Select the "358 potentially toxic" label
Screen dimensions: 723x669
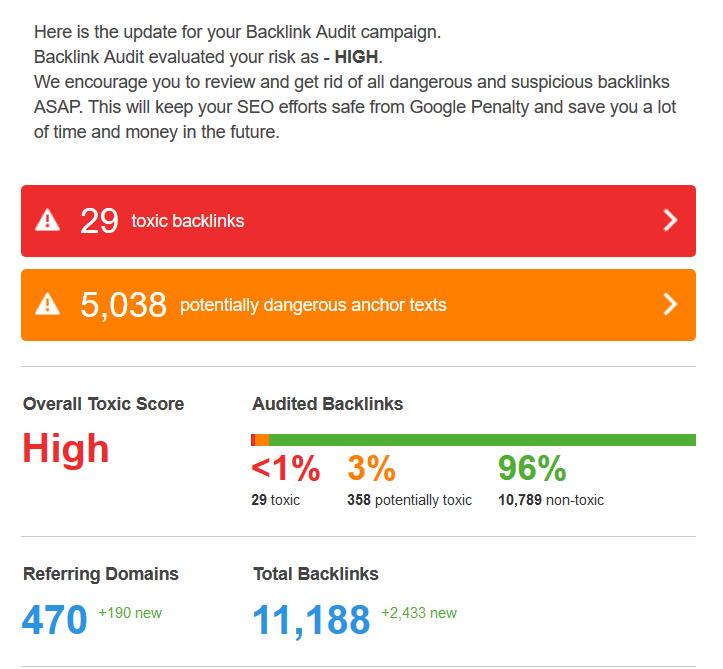(409, 500)
